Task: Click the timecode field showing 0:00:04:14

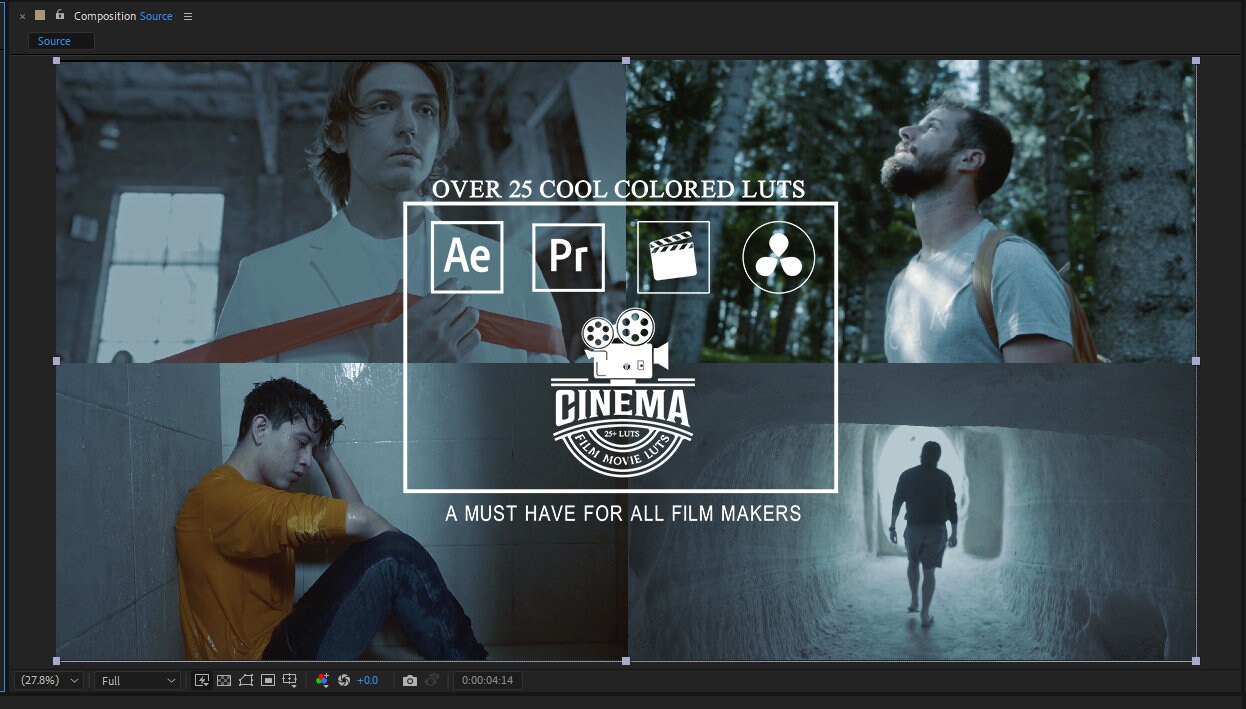Action: pos(487,680)
